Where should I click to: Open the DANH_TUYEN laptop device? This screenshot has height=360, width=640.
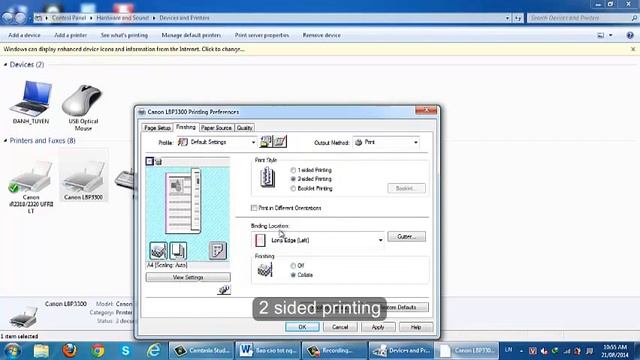pyautogui.click(x=31, y=102)
